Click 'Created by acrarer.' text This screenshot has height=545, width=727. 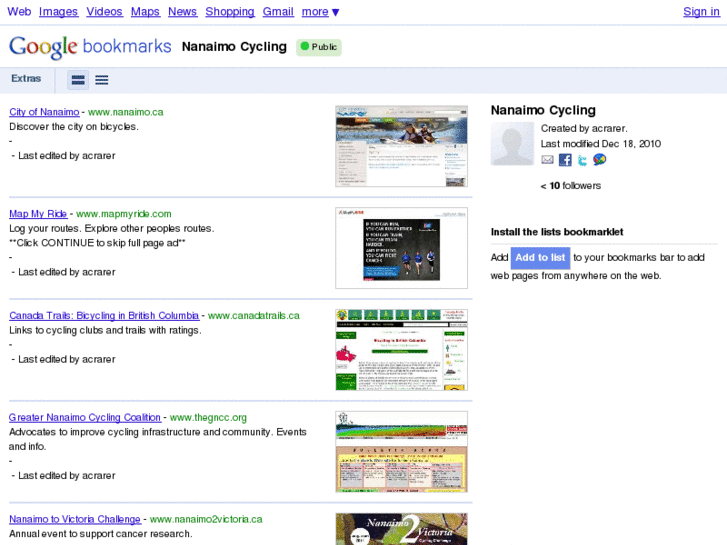tap(584, 128)
